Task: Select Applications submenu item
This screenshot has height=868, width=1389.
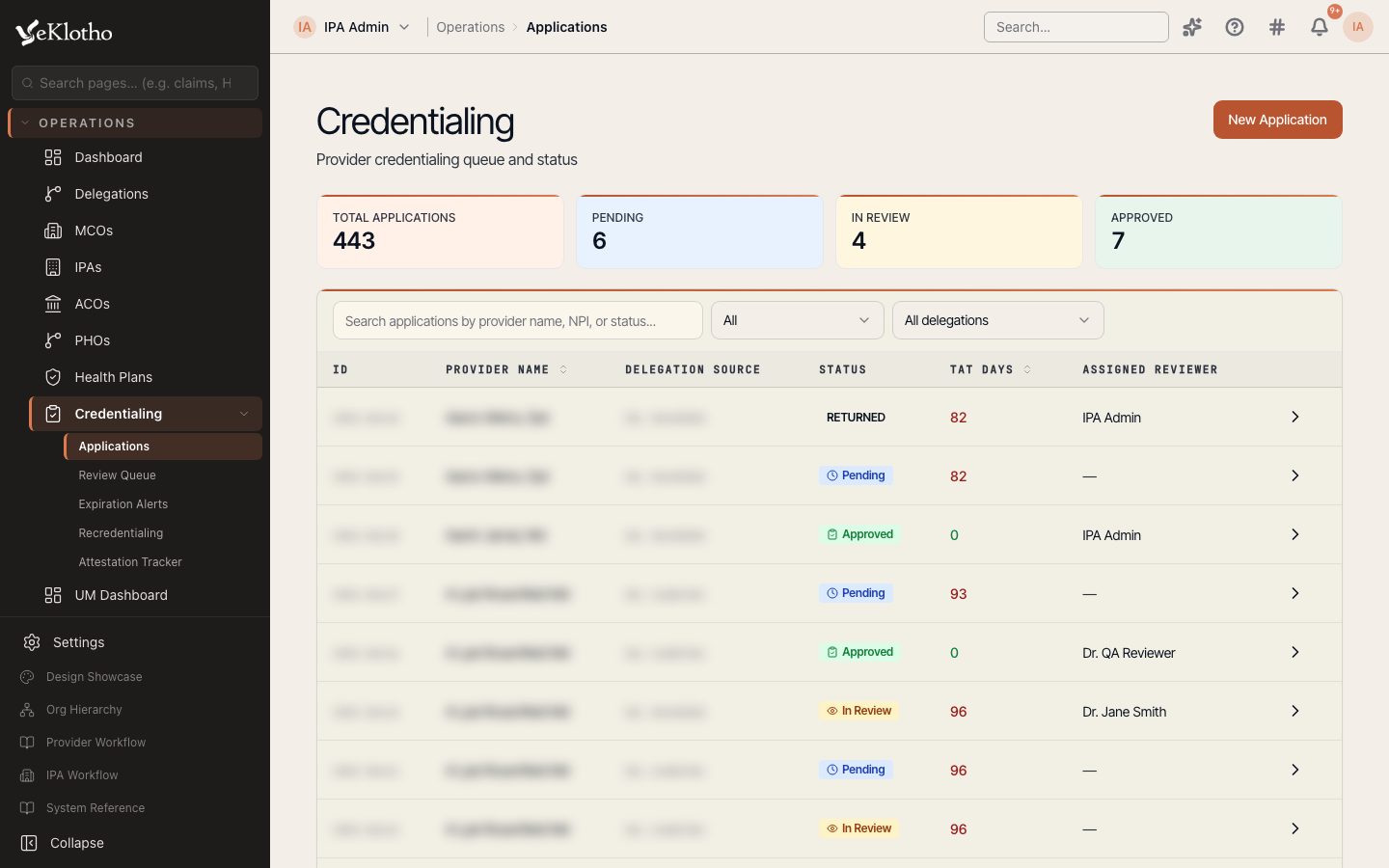Action: 163,447
